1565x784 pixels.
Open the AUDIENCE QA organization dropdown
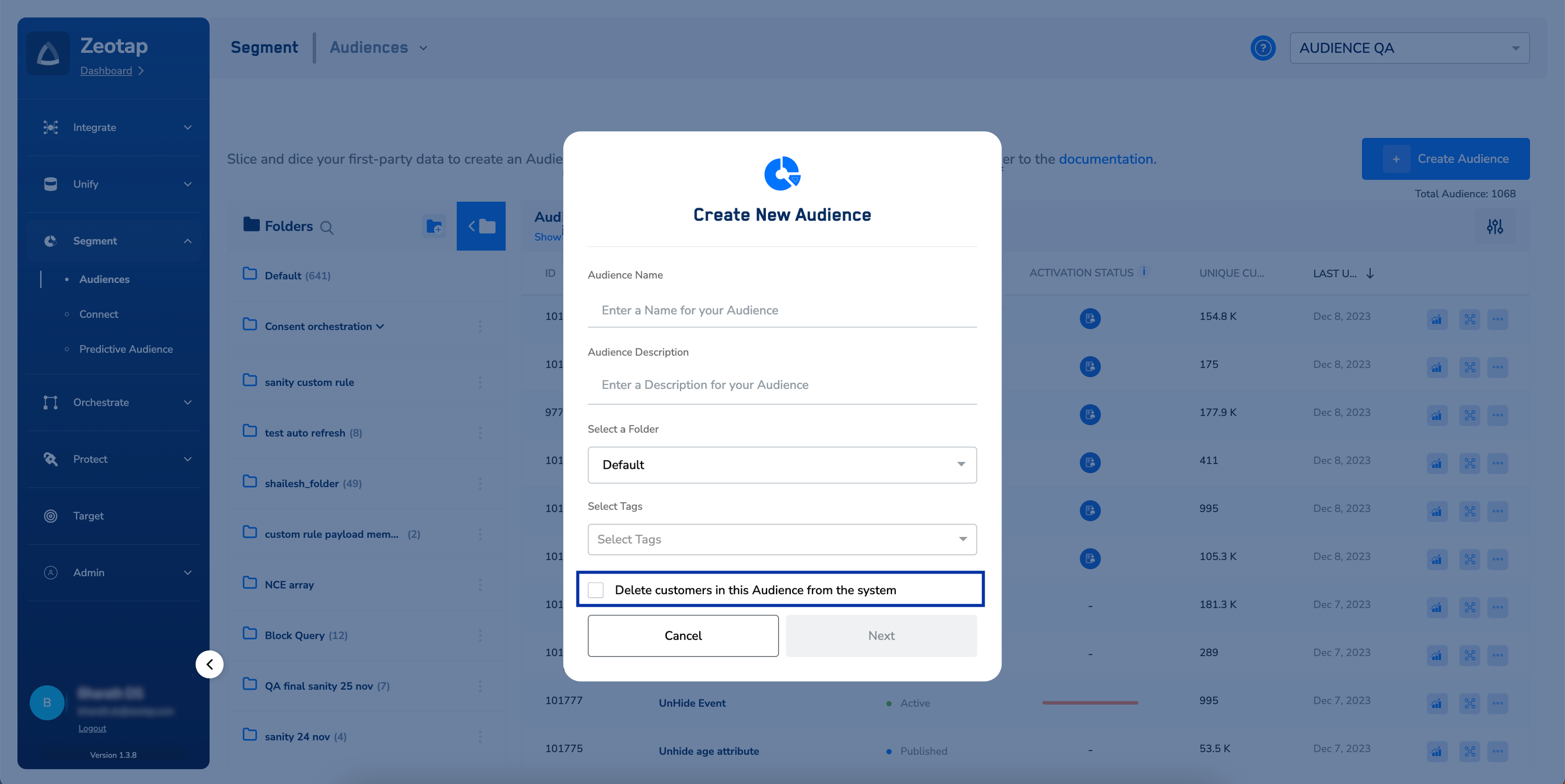pyautogui.click(x=1409, y=48)
